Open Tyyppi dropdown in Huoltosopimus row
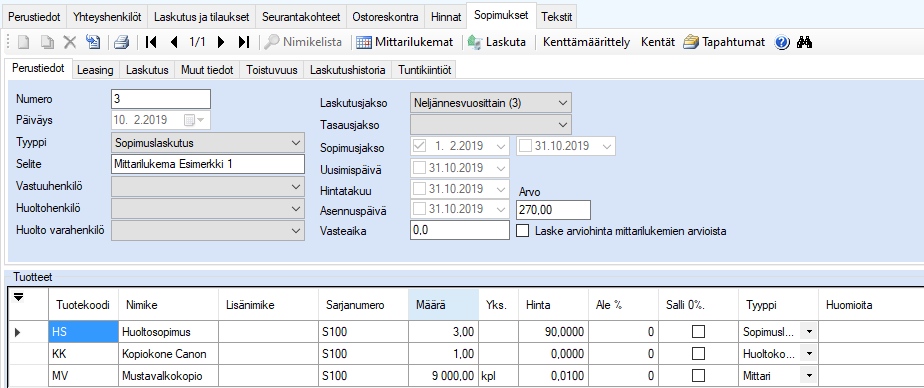Image resolution: width=924 pixels, height=388 pixels. coord(808,333)
